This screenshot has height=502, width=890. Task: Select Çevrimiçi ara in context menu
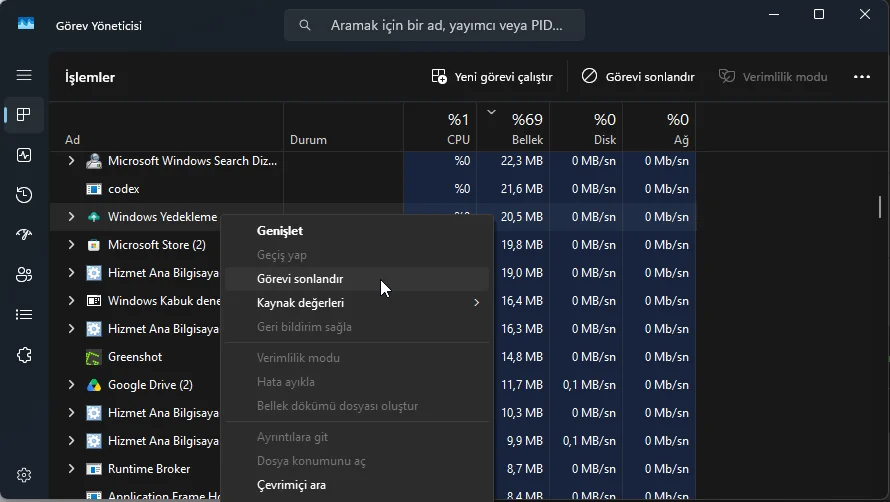(356, 485)
